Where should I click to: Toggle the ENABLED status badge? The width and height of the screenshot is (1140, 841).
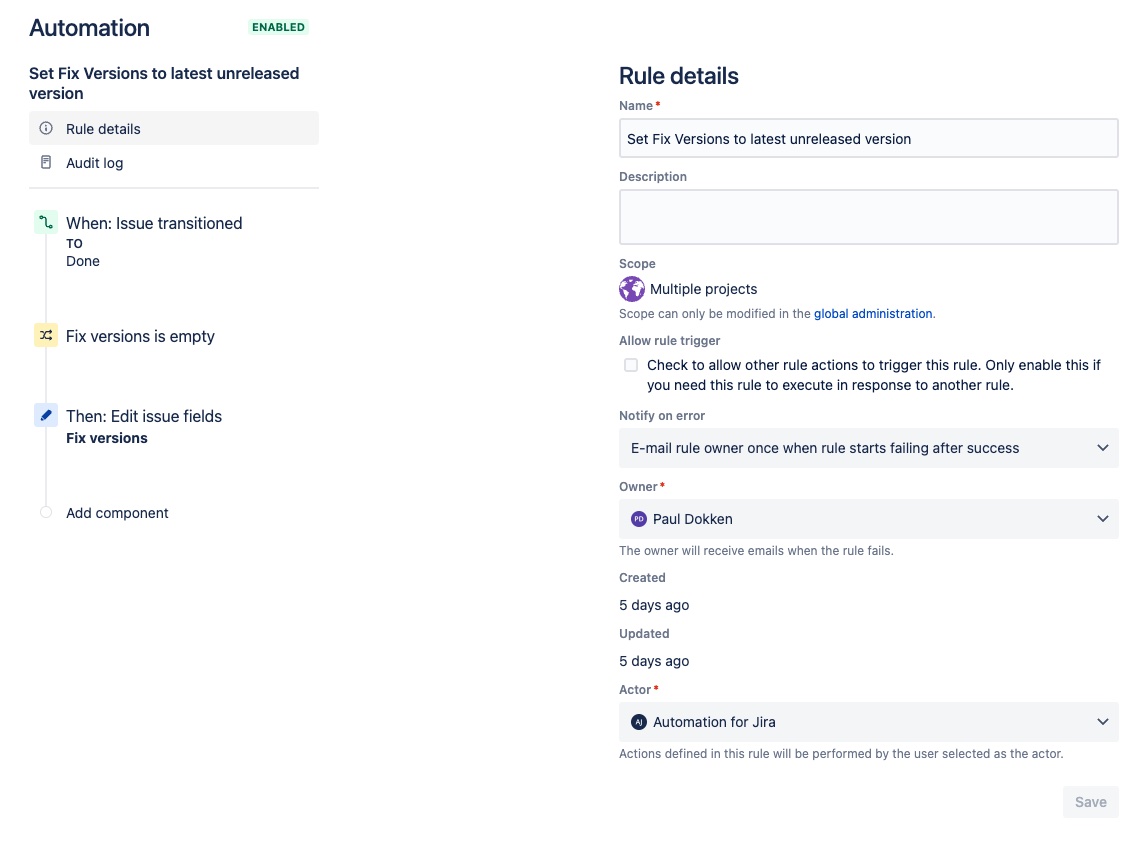[278, 27]
